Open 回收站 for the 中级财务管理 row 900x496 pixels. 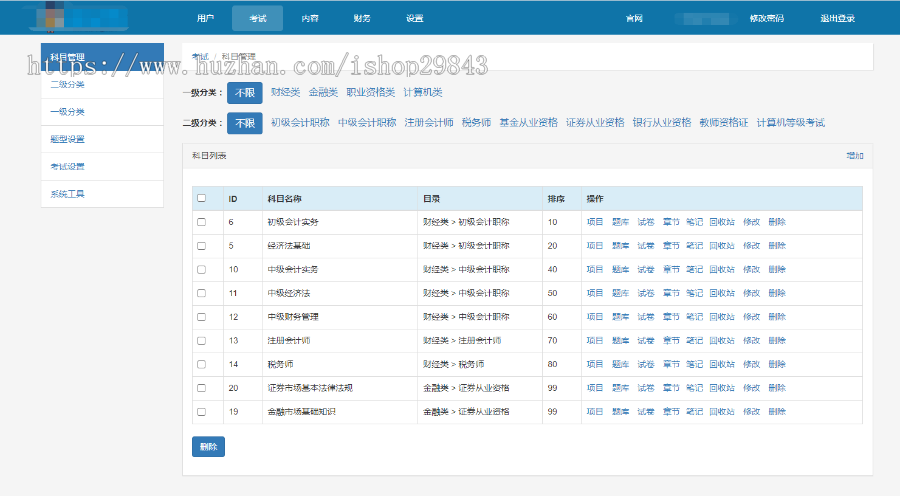[722, 317]
